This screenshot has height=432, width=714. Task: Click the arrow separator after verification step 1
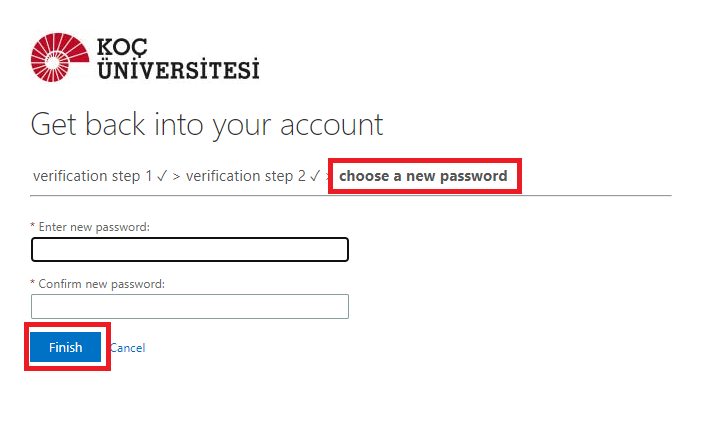pyautogui.click(x=176, y=177)
